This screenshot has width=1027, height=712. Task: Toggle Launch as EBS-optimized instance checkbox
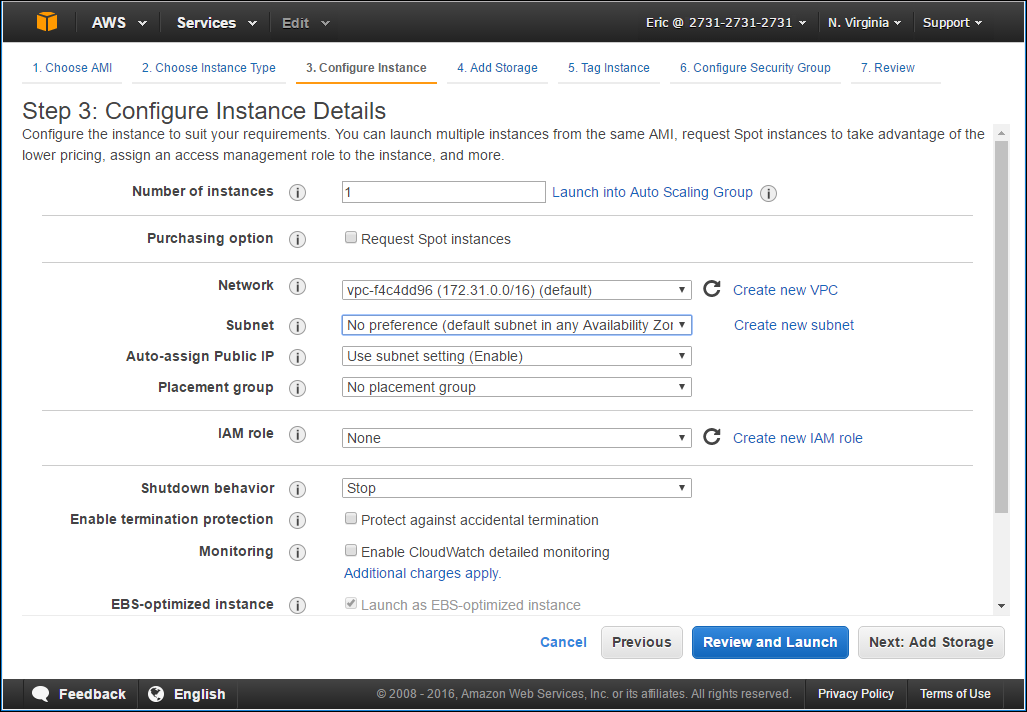click(351, 603)
